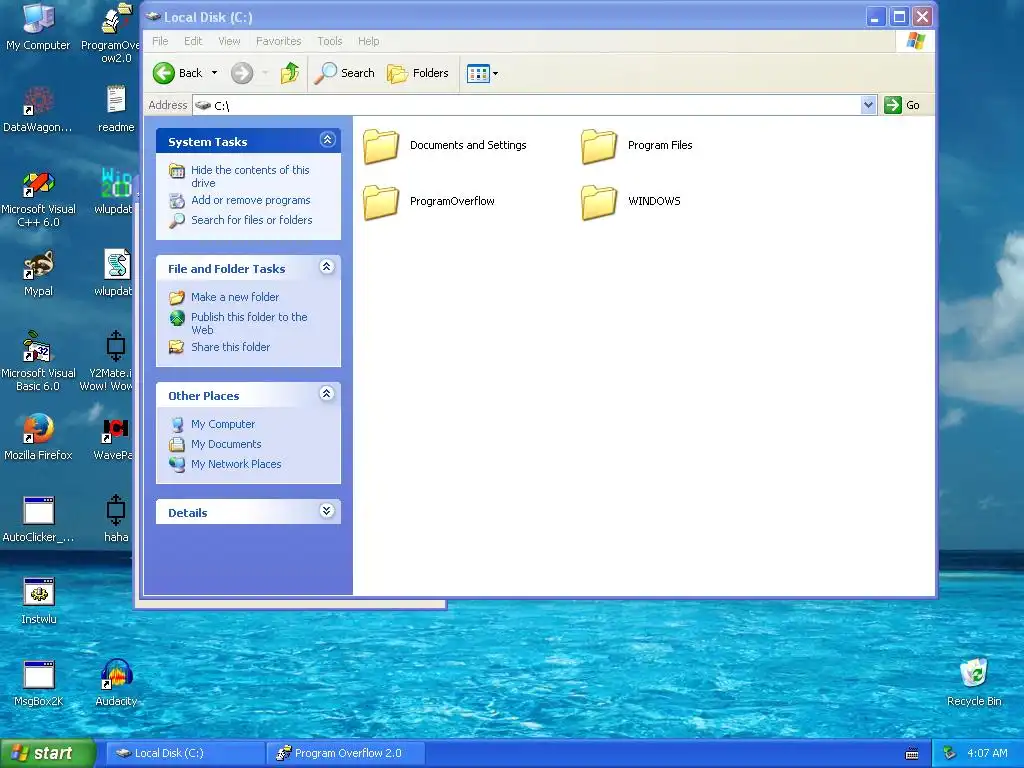1024x768 pixels.
Task: Click the 4:07 AM clock
Action: (x=987, y=753)
